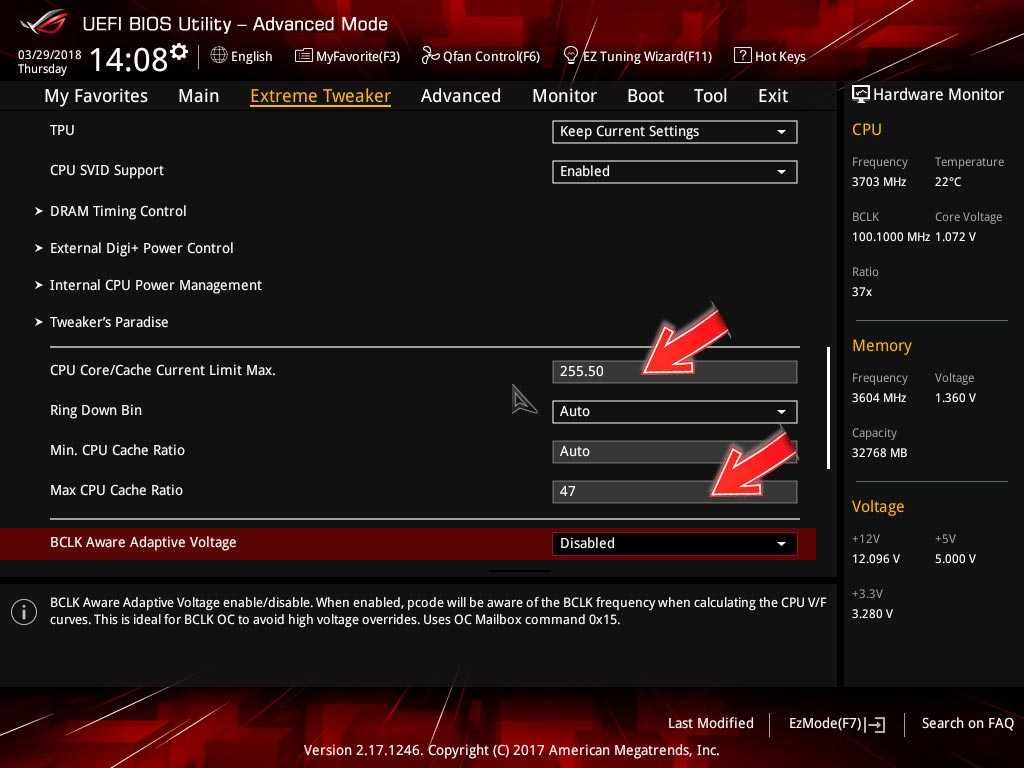Screen dimensions: 1024x768
Task: Open the CPU SVID Support dropdown
Action: 675,172
